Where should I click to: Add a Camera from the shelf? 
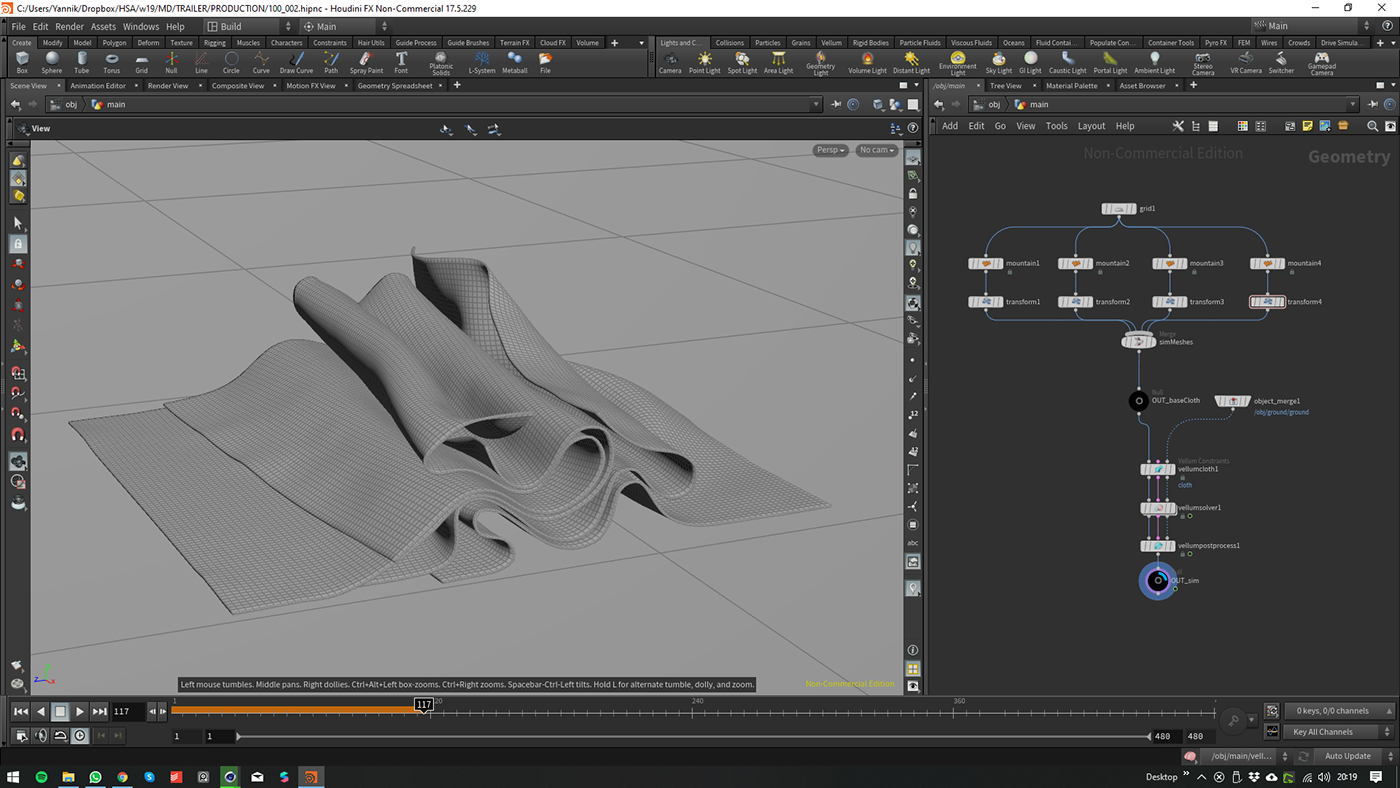tap(670, 63)
